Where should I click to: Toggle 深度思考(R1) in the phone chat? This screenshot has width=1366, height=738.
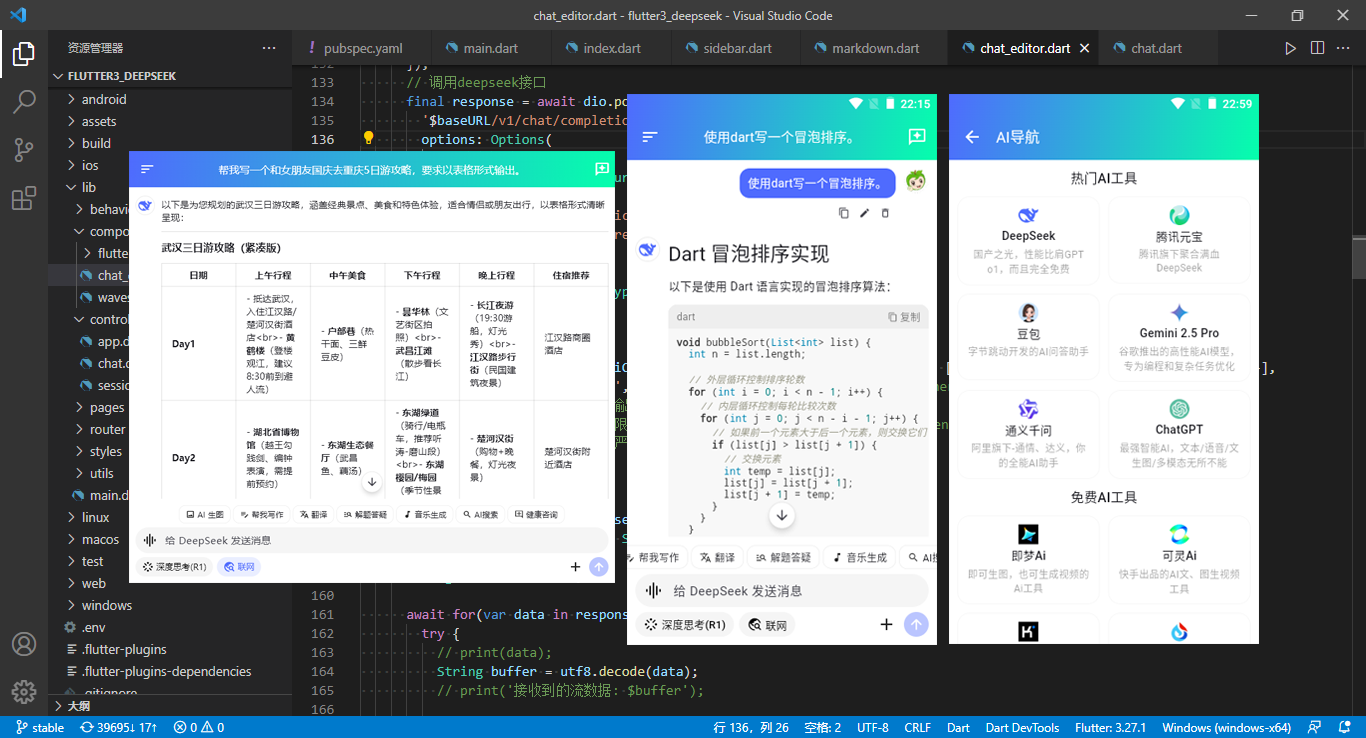686,625
